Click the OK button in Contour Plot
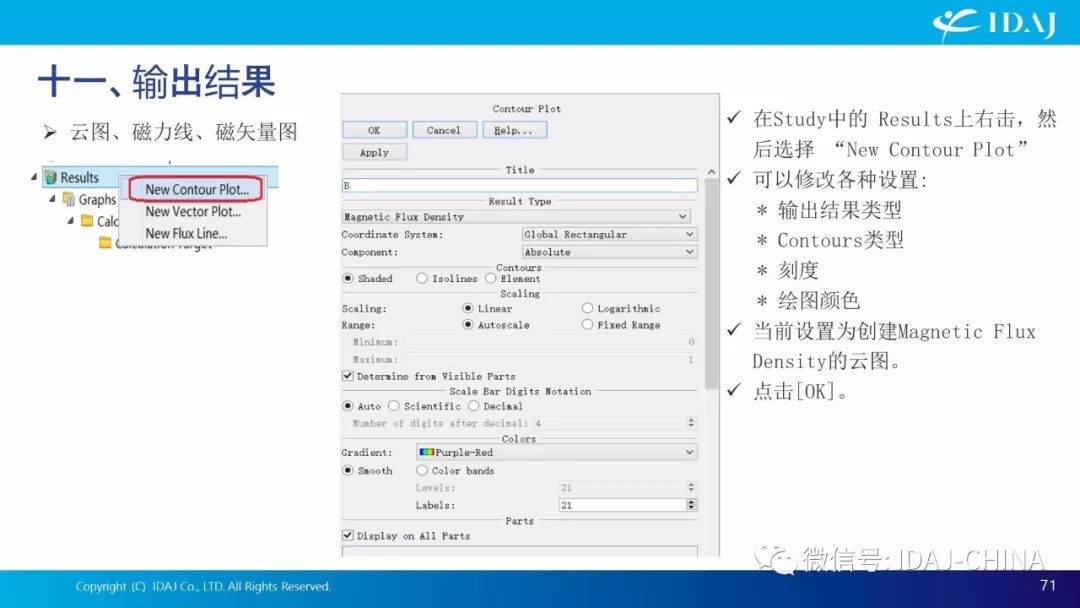 tap(374, 130)
